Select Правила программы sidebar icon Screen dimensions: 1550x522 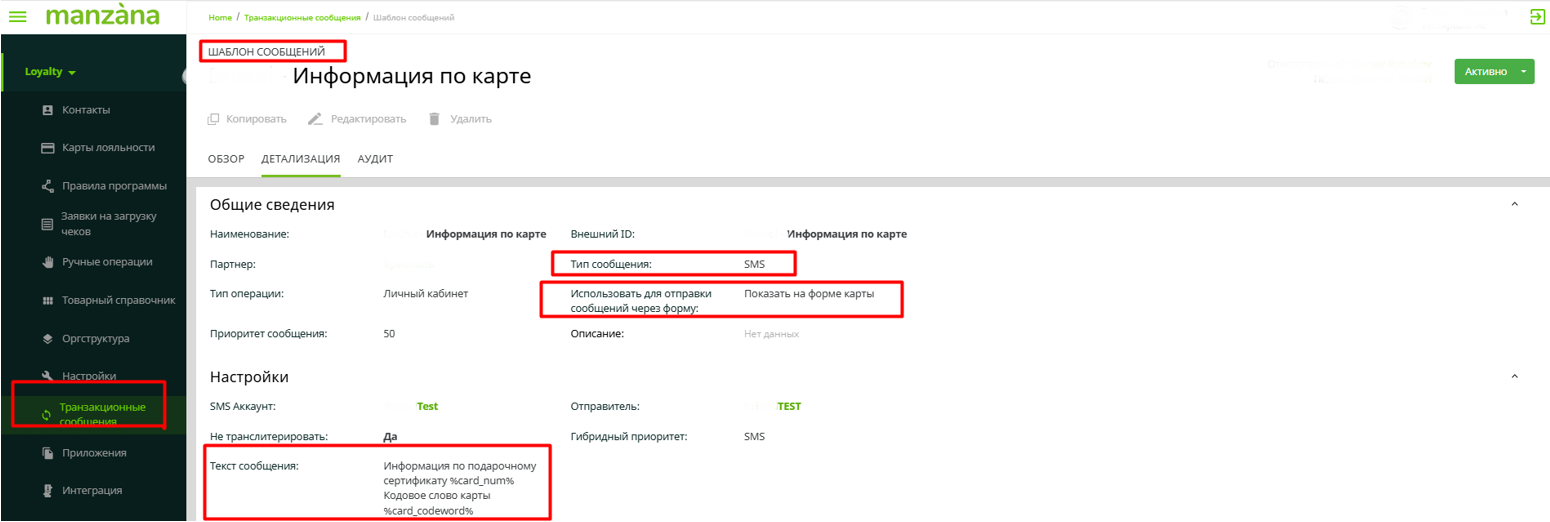point(47,186)
